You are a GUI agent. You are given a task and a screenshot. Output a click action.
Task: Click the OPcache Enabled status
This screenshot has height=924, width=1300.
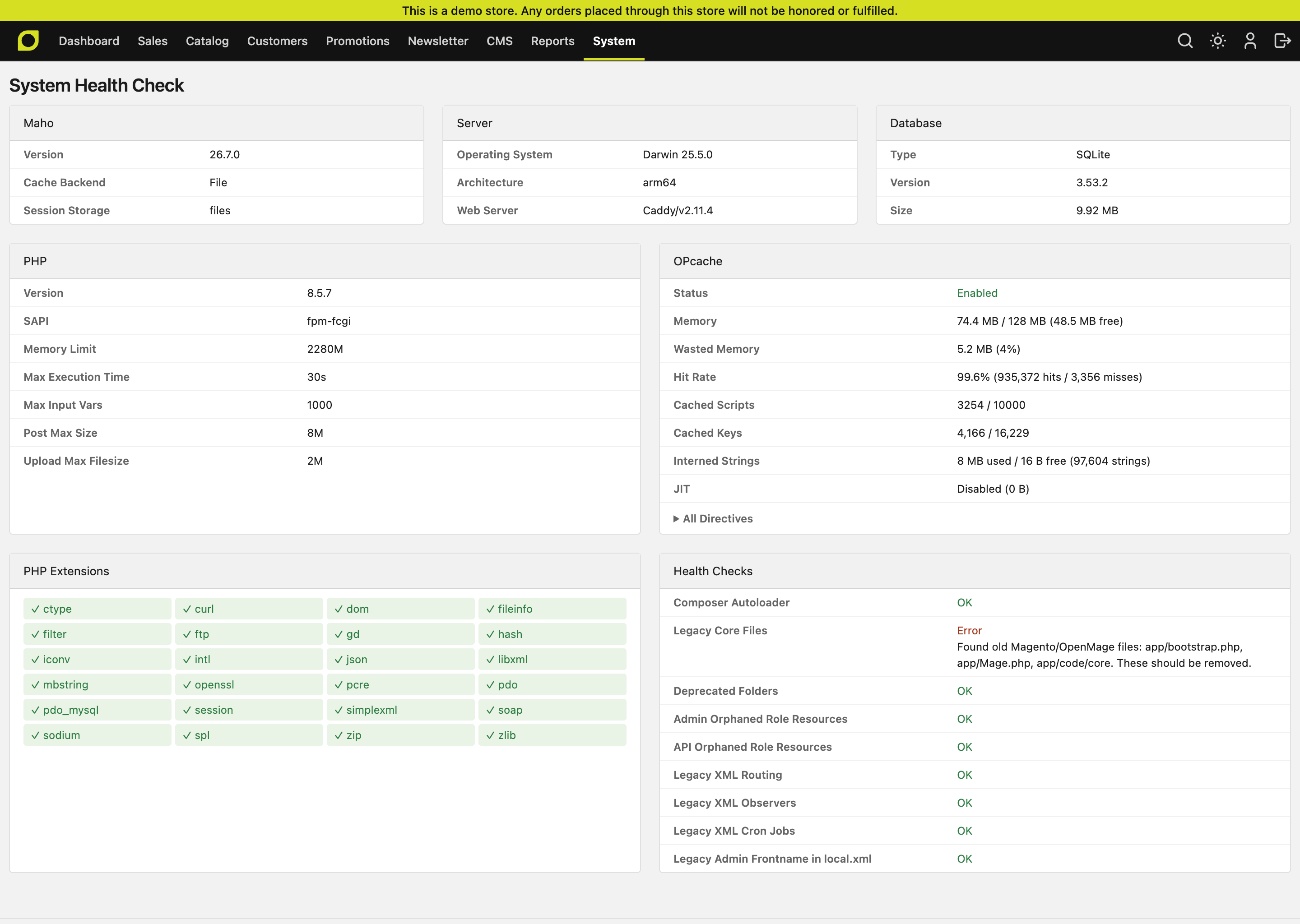tap(977, 293)
